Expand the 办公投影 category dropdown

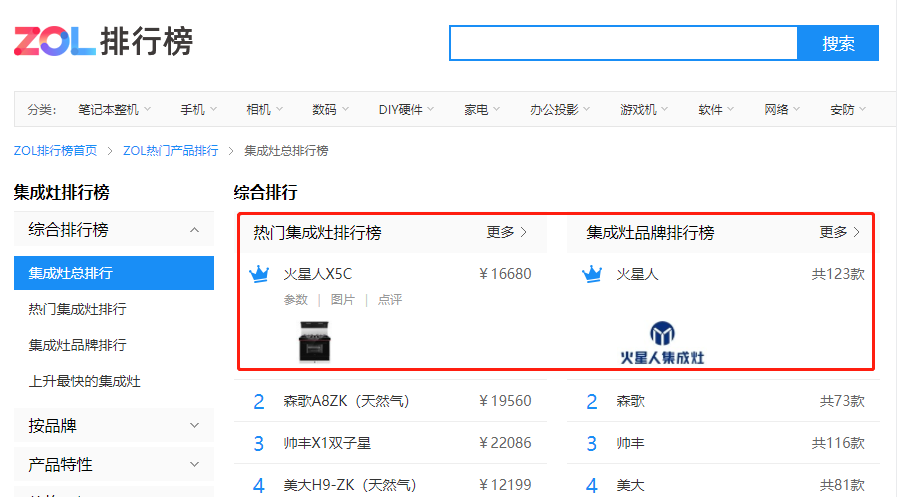pyautogui.click(x=559, y=109)
